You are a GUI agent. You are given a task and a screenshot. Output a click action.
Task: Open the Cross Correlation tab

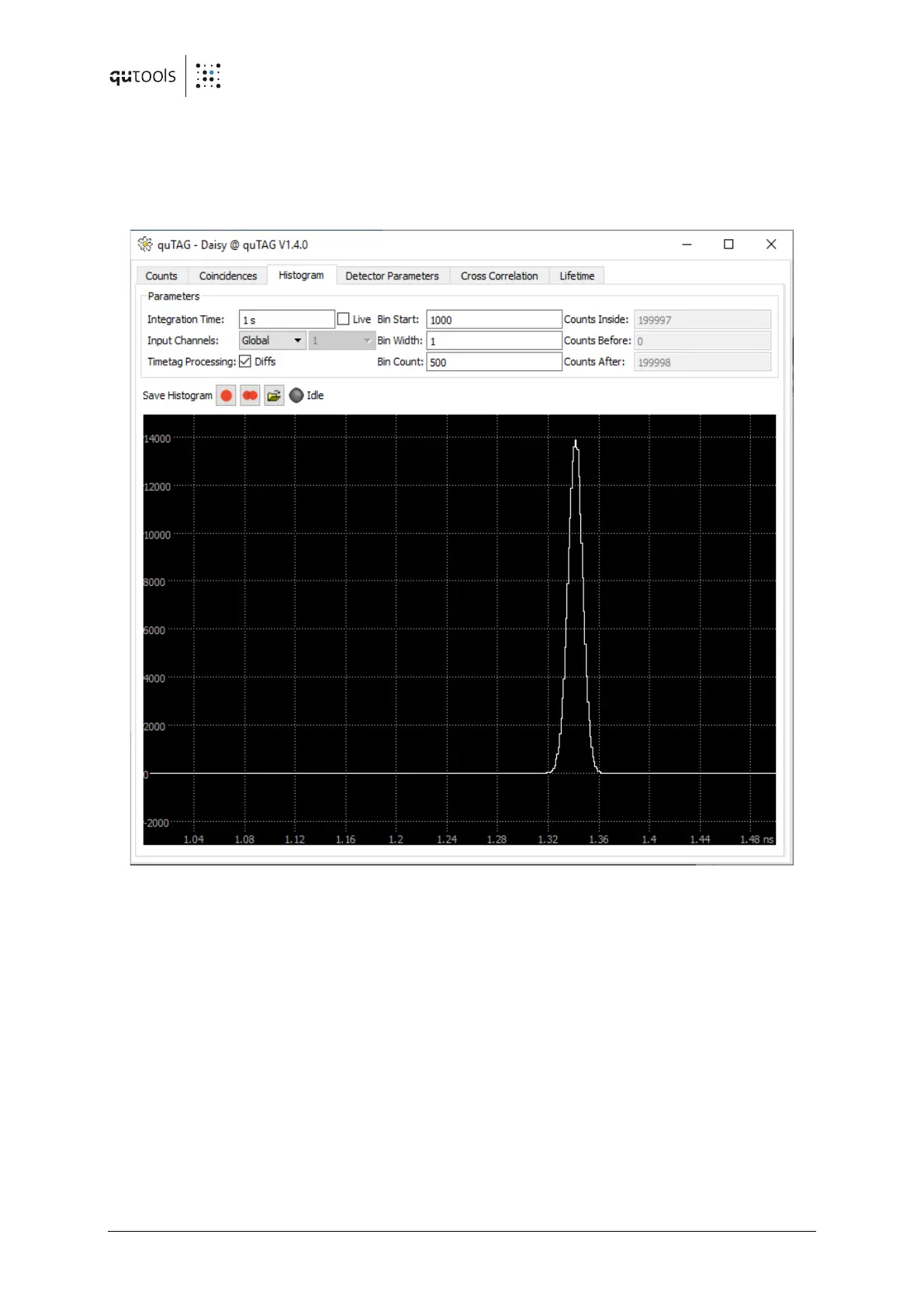coord(499,276)
